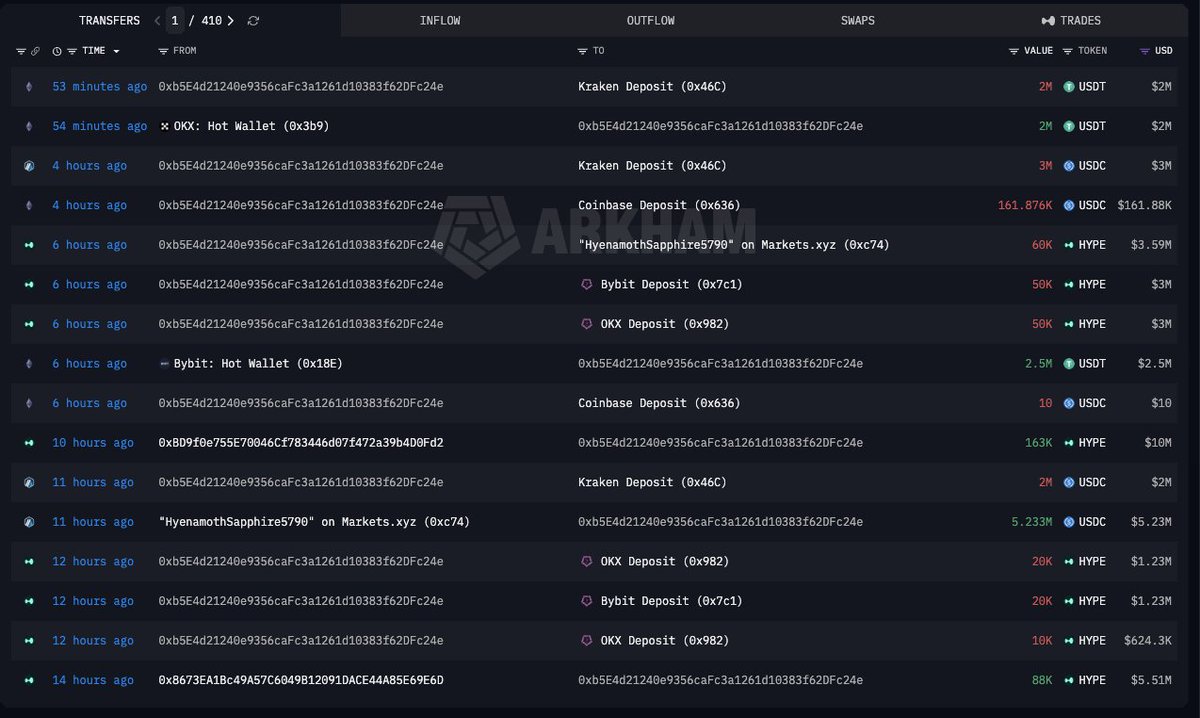
Task: Click the OKX logo beside Hot Wallet
Action: (x=165, y=126)
